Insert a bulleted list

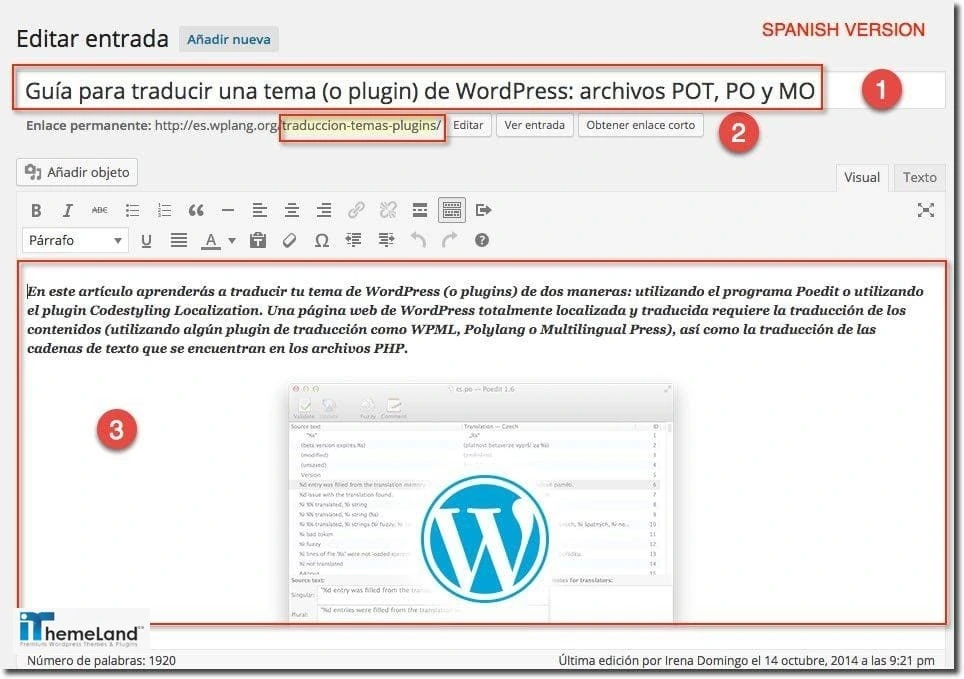(x=132, y=210)
